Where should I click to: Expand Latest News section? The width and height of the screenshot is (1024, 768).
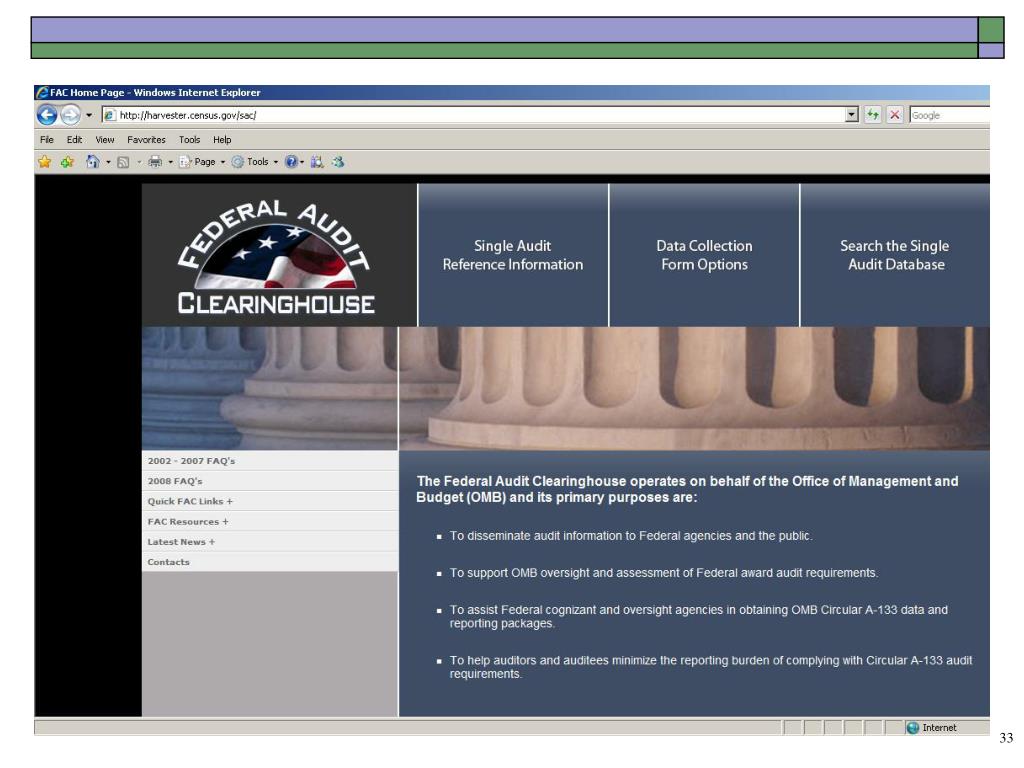pyautogui.click(x=181, y=541)
